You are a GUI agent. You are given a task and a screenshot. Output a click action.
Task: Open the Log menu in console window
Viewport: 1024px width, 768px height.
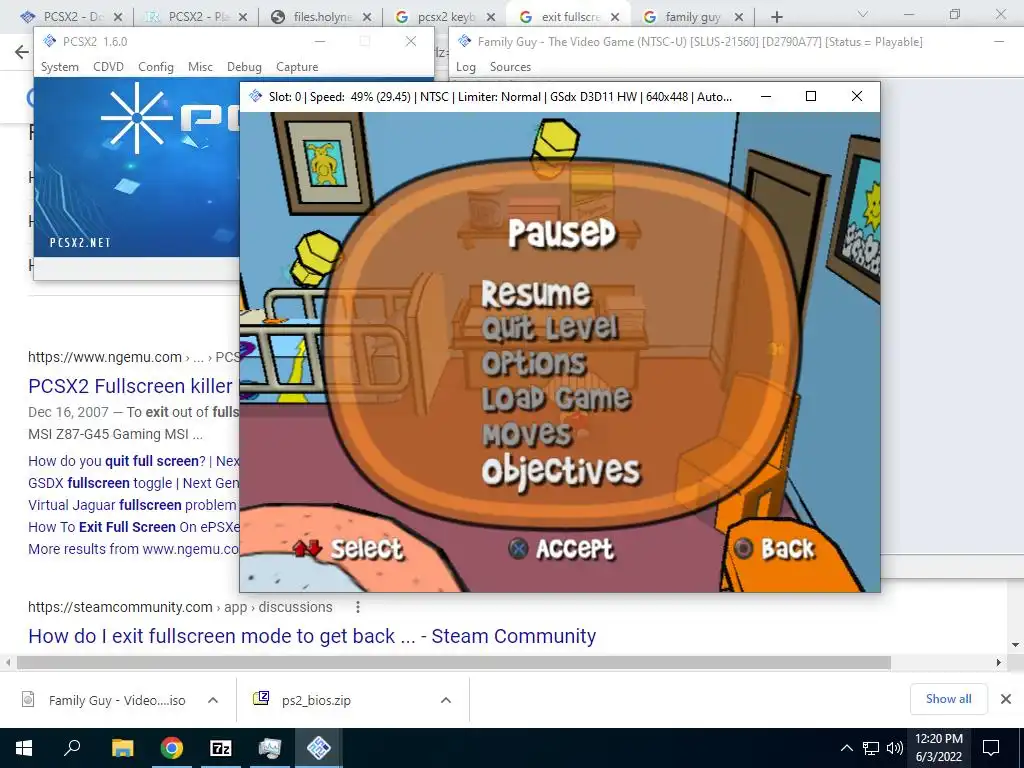tap(466, 67)
